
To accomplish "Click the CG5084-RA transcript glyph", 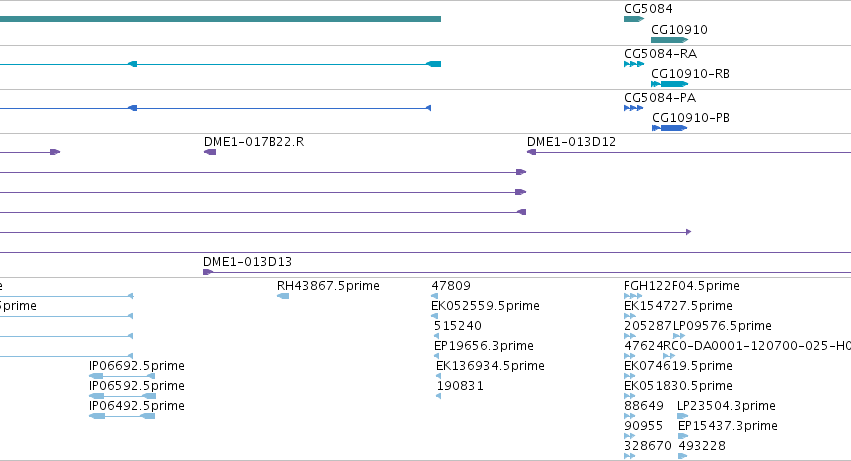I will (x=634, y=64).
